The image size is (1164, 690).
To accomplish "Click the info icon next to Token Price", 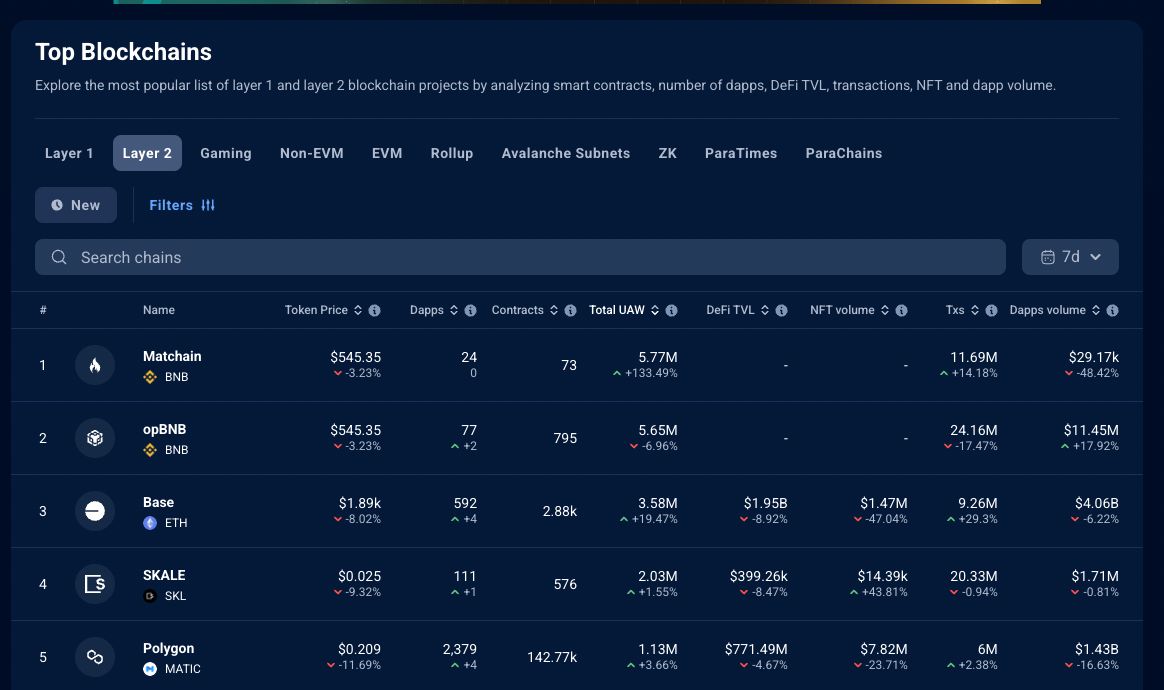I will [374, 311].
